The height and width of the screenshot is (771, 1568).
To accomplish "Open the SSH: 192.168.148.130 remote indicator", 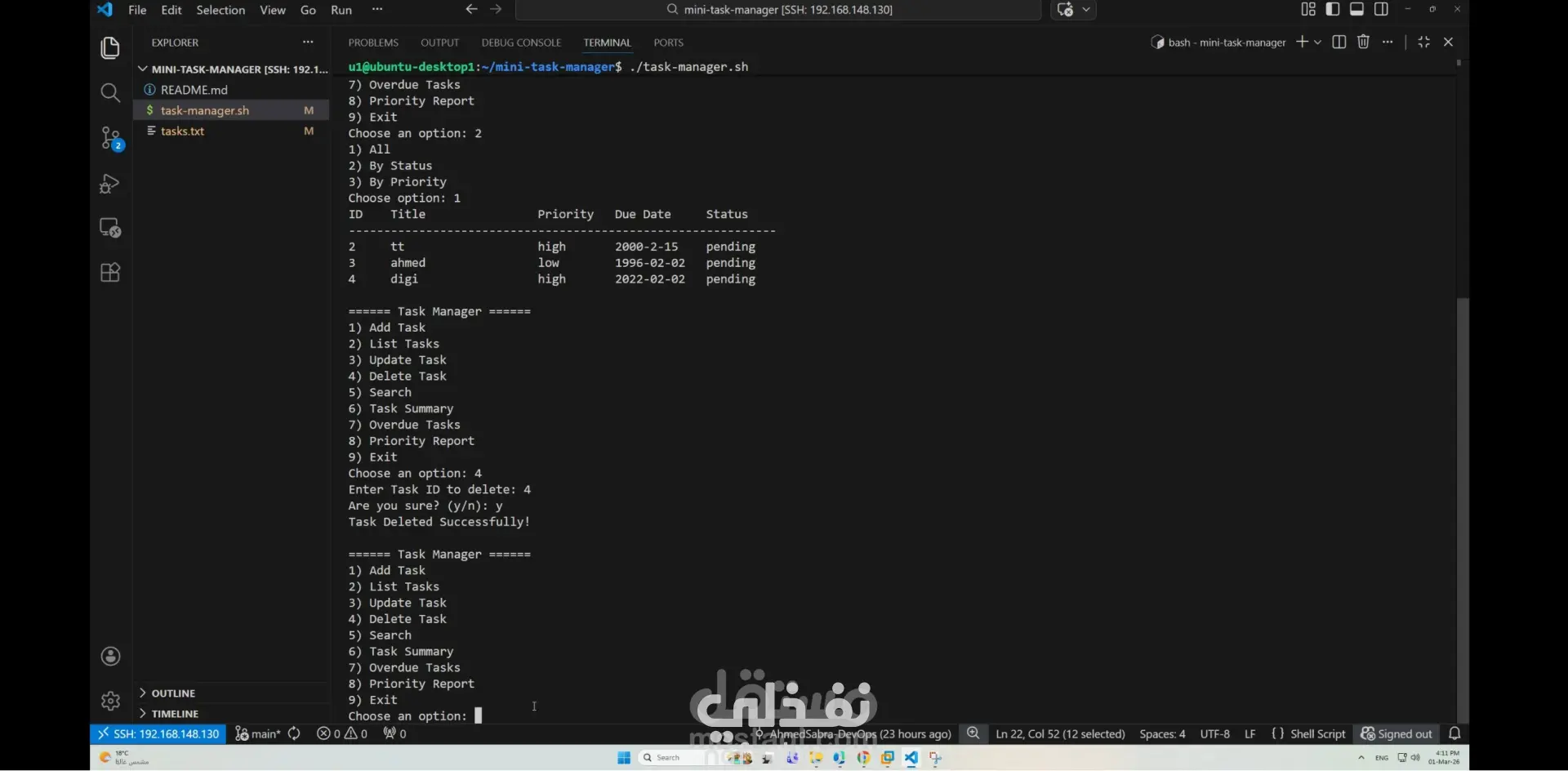I will click(x=158, y=733).
